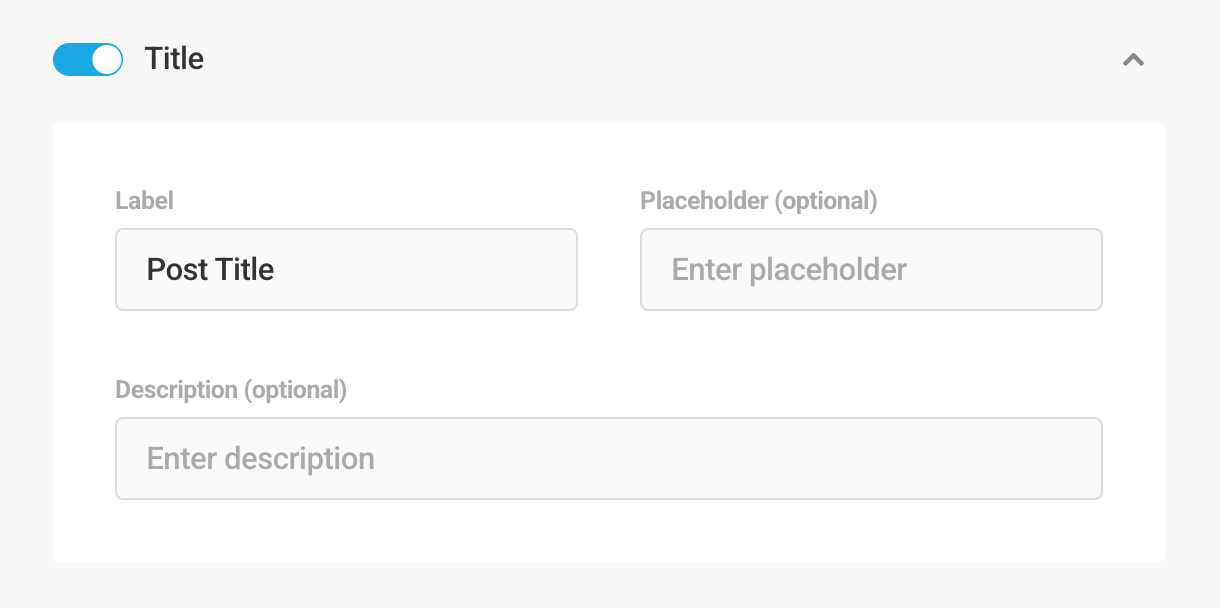Switch off the blue Title toggle
Screen dimensions: 1220x608
point(87,59)
